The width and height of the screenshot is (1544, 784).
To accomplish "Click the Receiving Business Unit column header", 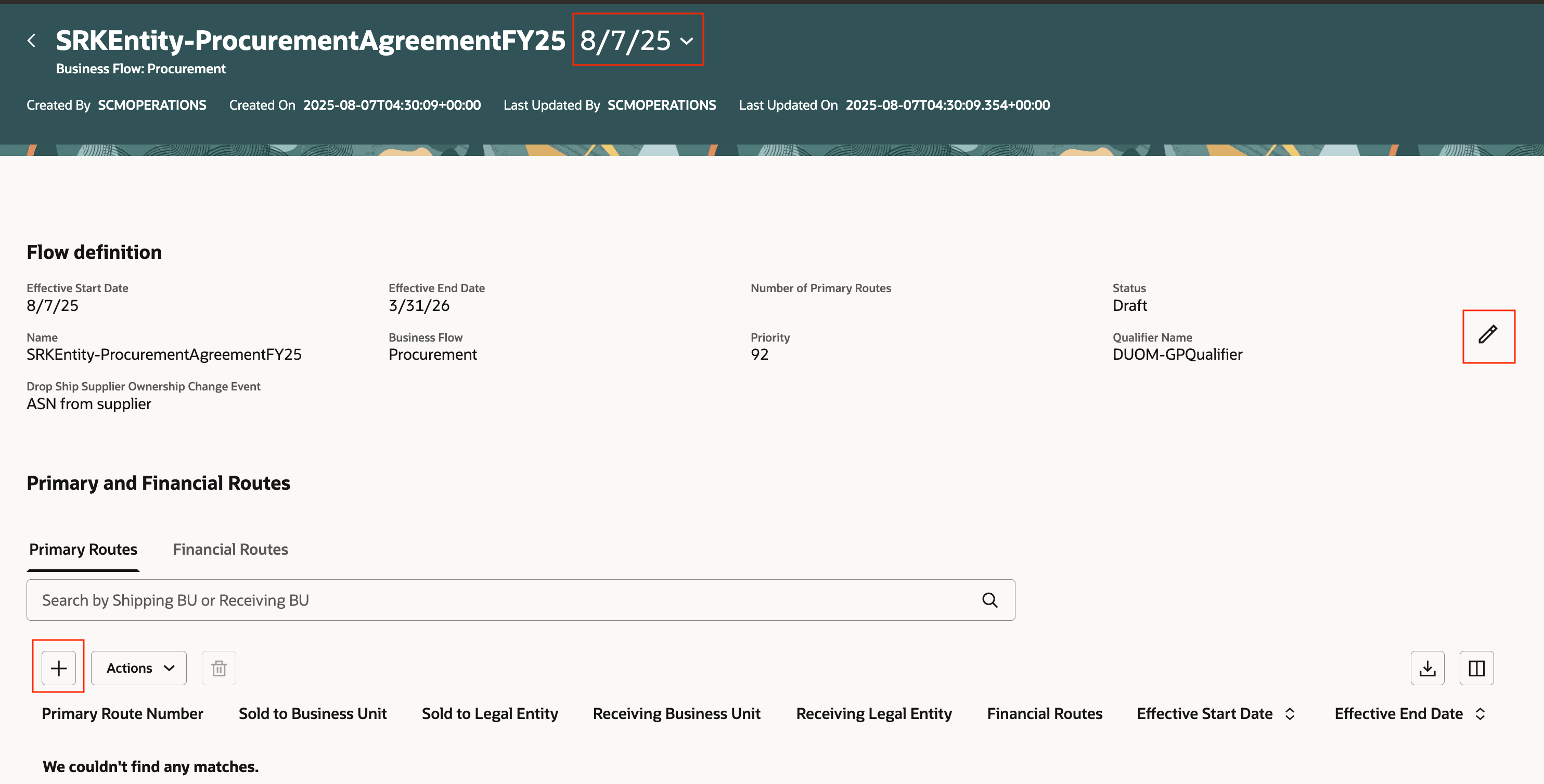I will click(676, 713).
